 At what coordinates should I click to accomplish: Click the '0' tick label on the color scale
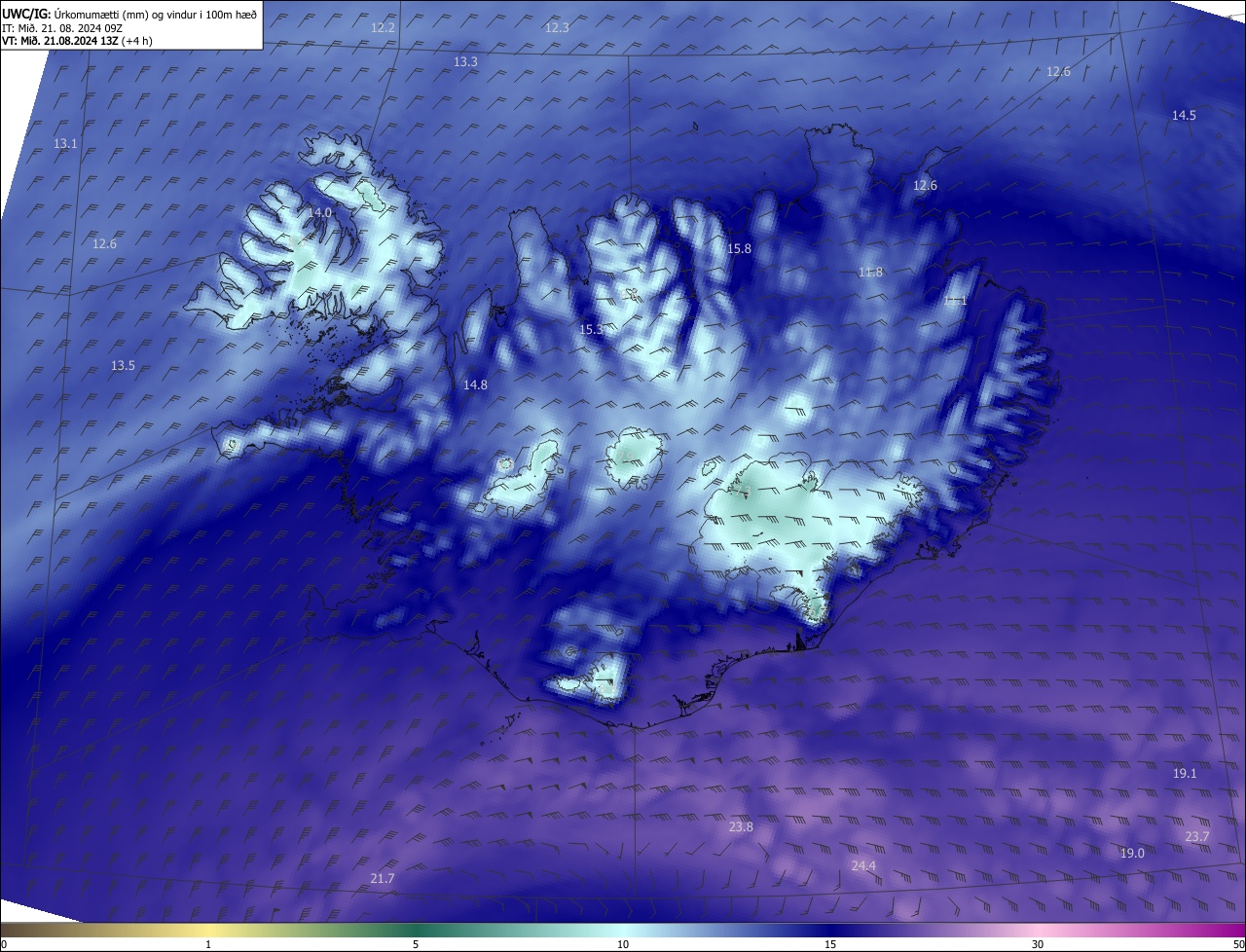4,945
